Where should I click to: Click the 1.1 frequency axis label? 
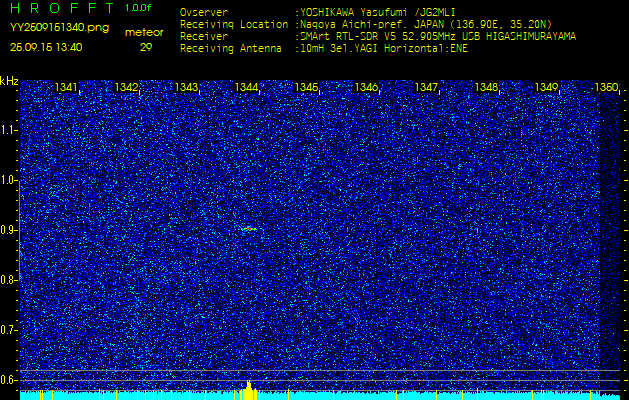(x=9, y=130)
